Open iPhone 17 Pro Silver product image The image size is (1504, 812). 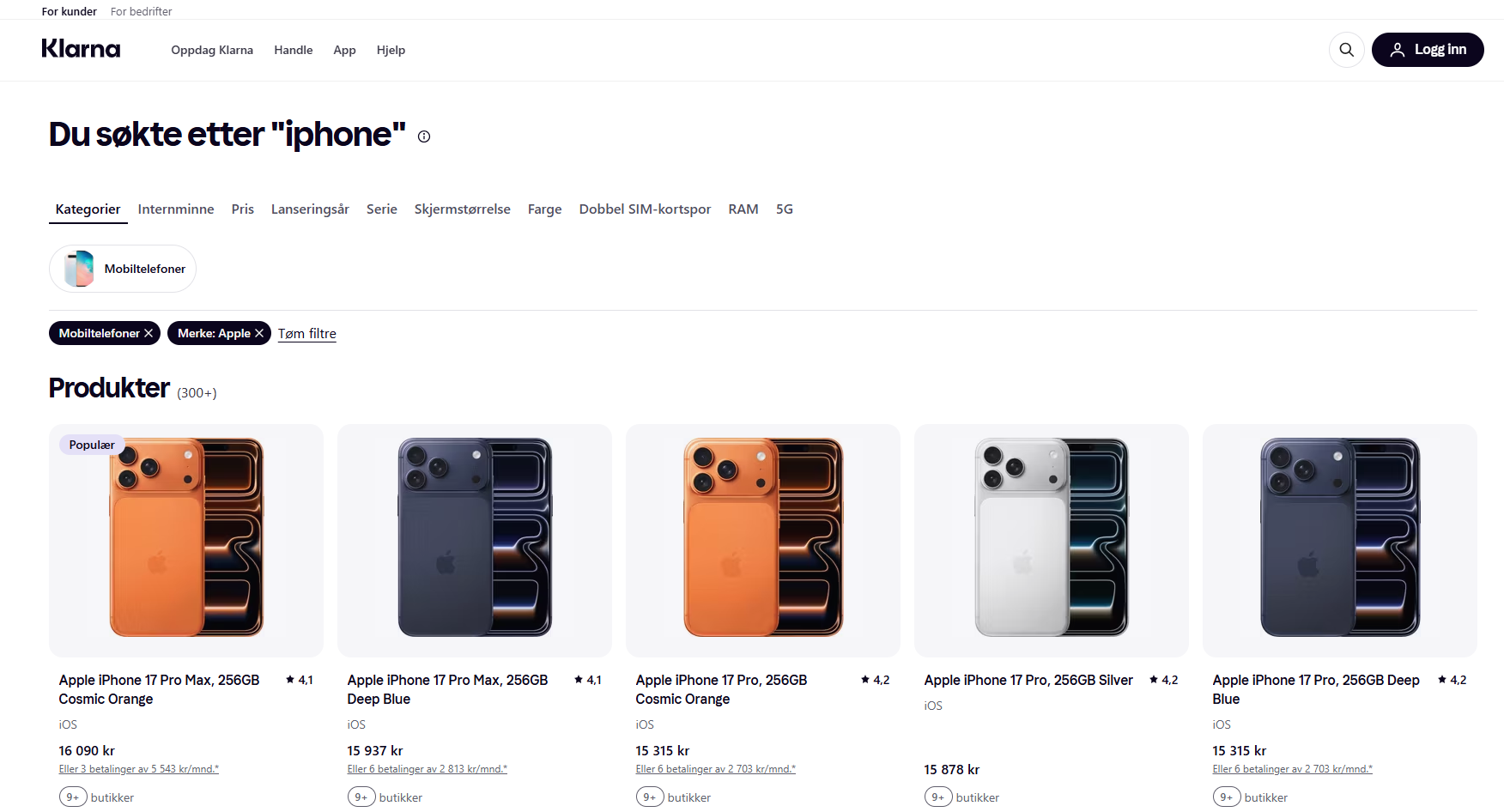pyautogui.click(x=1052, y=541)
